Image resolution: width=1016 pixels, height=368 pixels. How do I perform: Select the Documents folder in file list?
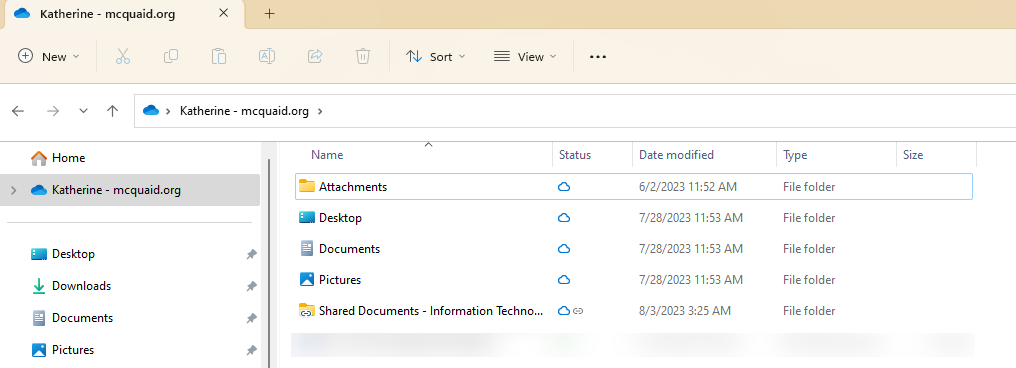[634, 249]
